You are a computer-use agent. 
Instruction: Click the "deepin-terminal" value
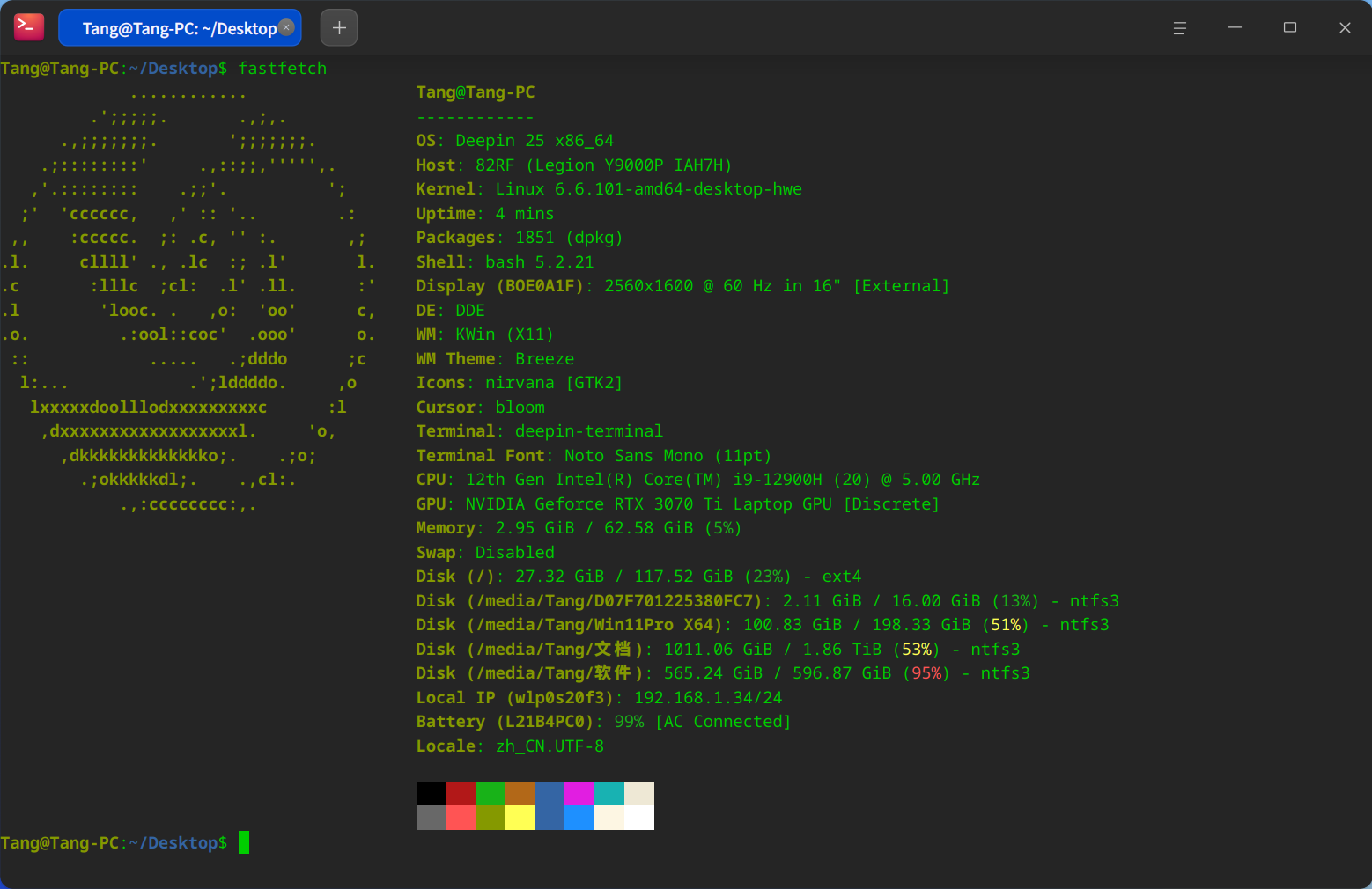[x=589, y=431]
